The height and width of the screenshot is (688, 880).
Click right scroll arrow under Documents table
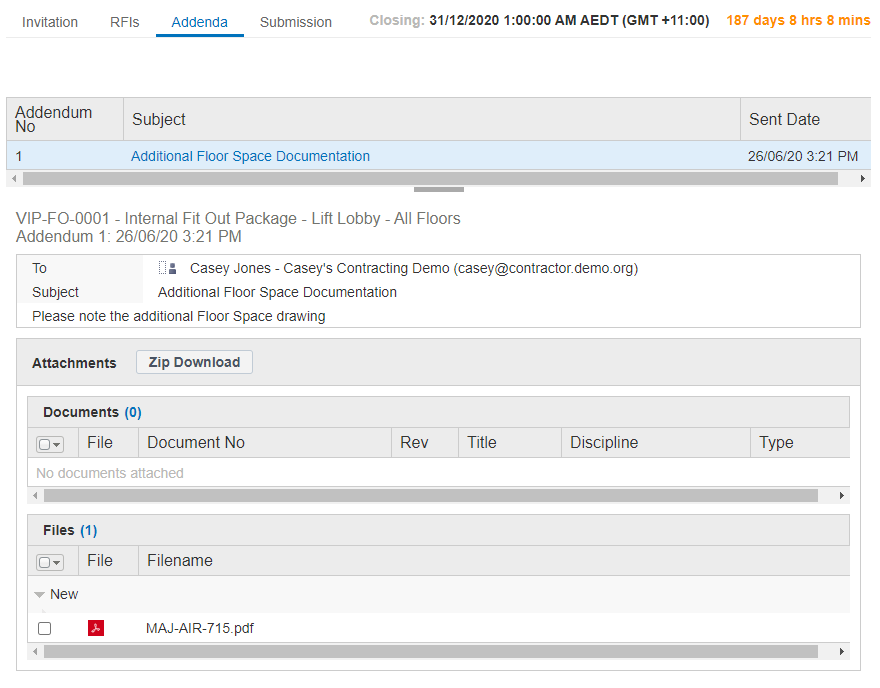[842, 496]
